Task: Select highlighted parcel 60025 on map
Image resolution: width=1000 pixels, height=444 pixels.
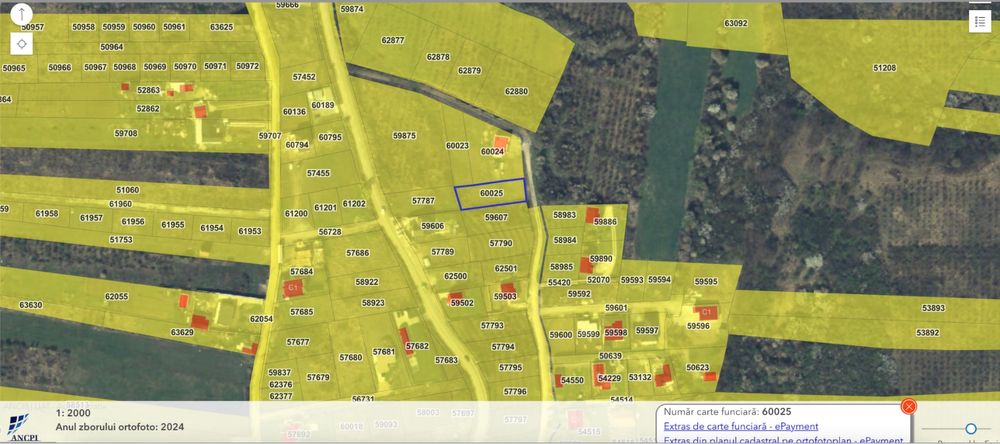Action: 491,194
